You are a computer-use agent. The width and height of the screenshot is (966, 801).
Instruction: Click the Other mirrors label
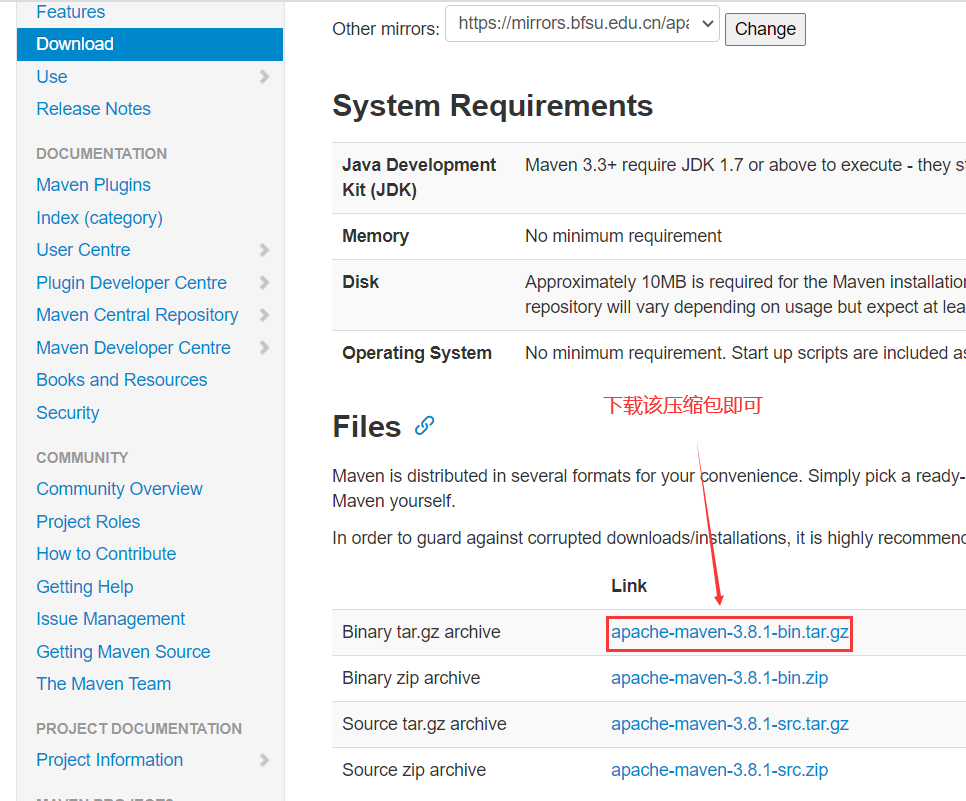pos(386,29)
